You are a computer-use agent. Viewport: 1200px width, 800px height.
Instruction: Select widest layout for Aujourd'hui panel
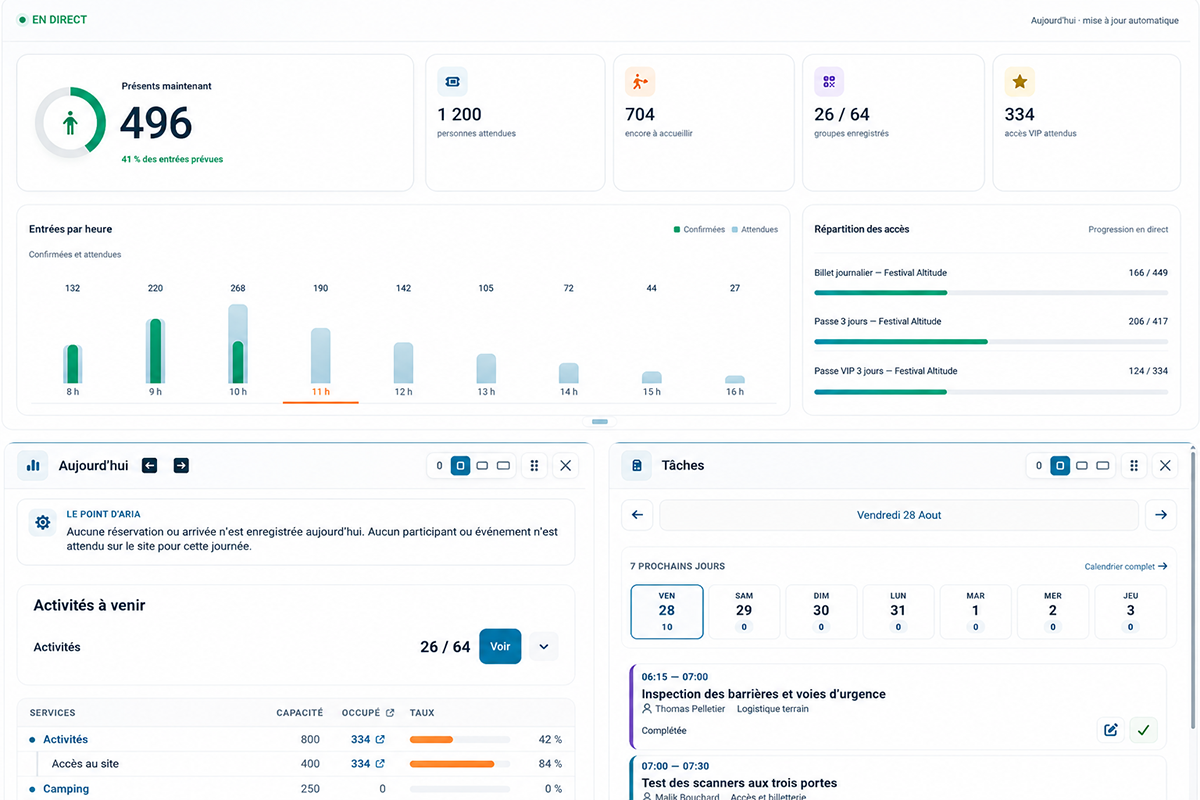tap(504, 466)
